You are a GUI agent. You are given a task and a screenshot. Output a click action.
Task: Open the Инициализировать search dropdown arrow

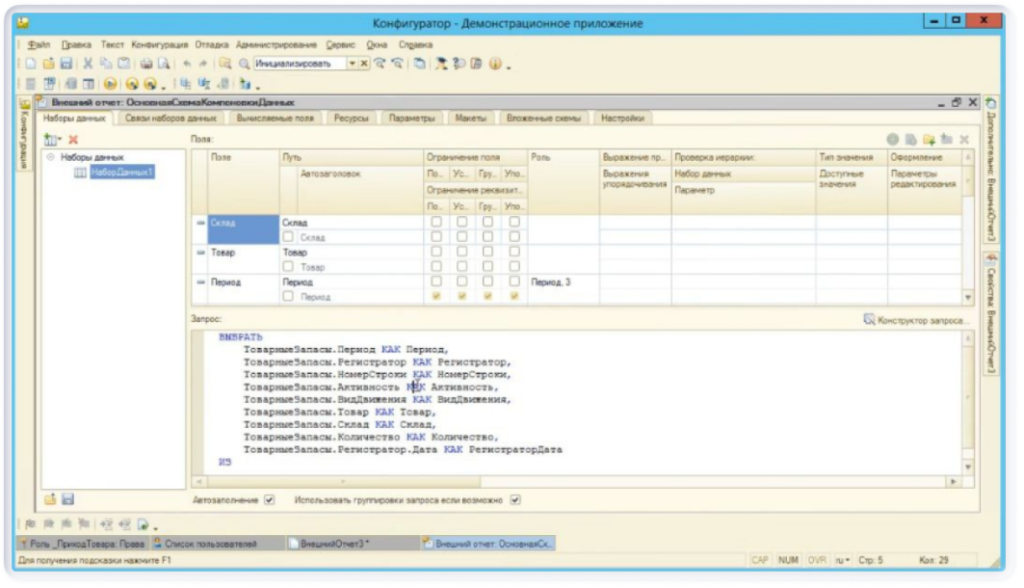(352, 64)
